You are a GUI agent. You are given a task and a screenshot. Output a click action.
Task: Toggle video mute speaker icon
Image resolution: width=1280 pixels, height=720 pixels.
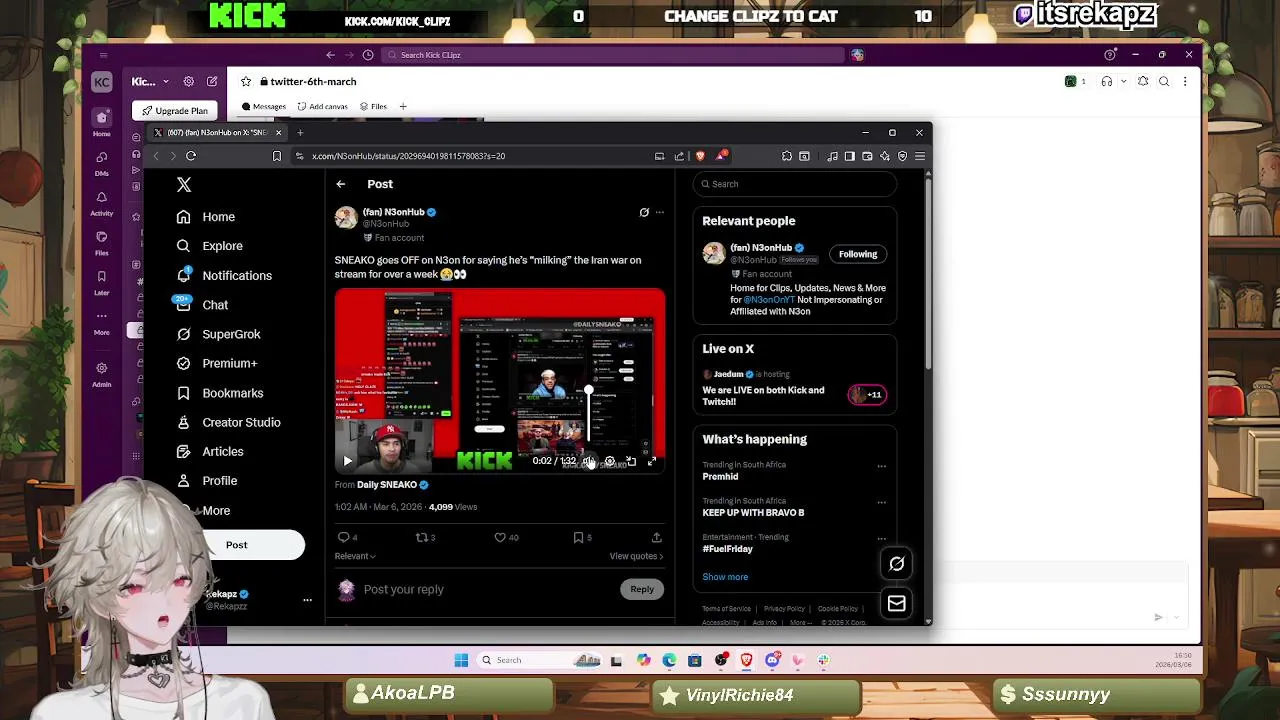tap(588, 461)
